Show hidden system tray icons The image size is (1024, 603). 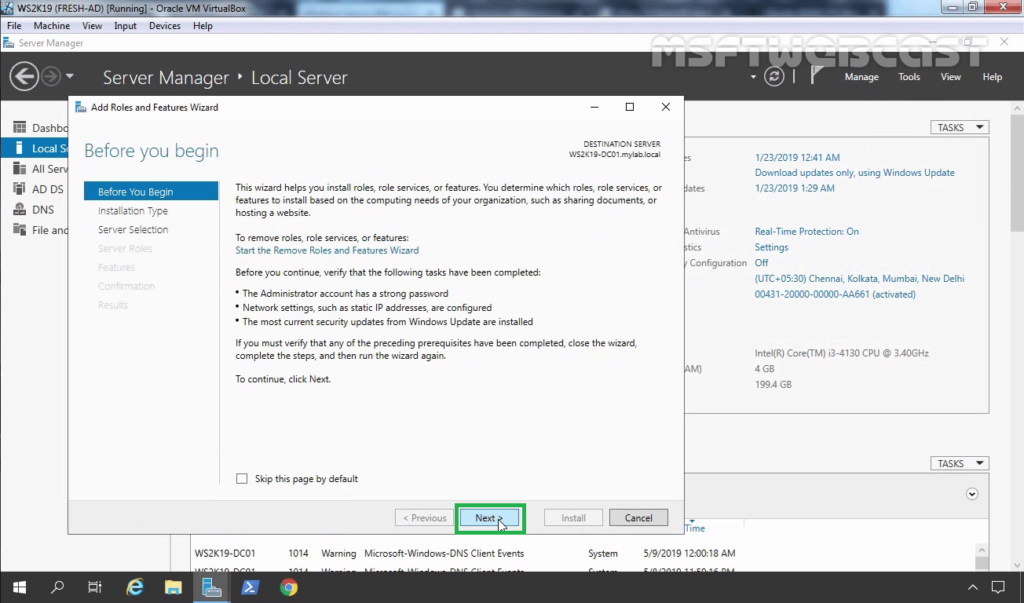(x=972, y=587)
